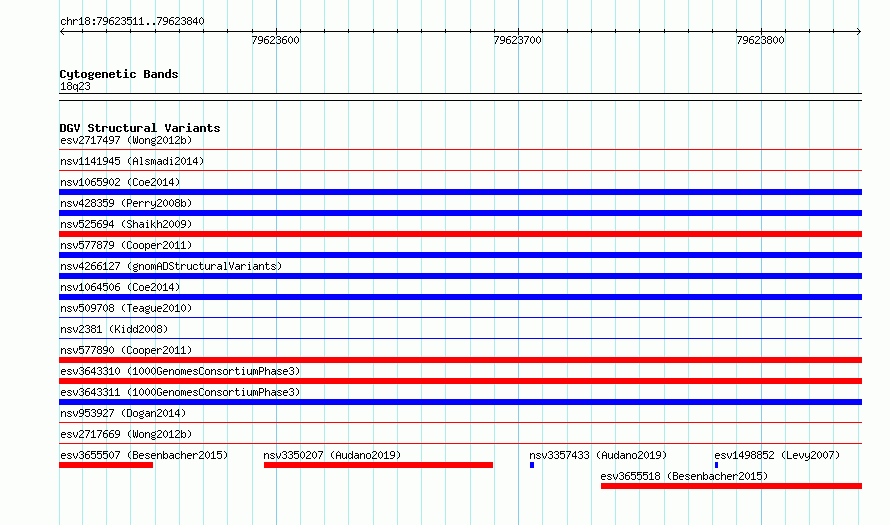Click the left arrow end of ruler
The height and width of the screenshot is (525, 890).
coord(62,32)
